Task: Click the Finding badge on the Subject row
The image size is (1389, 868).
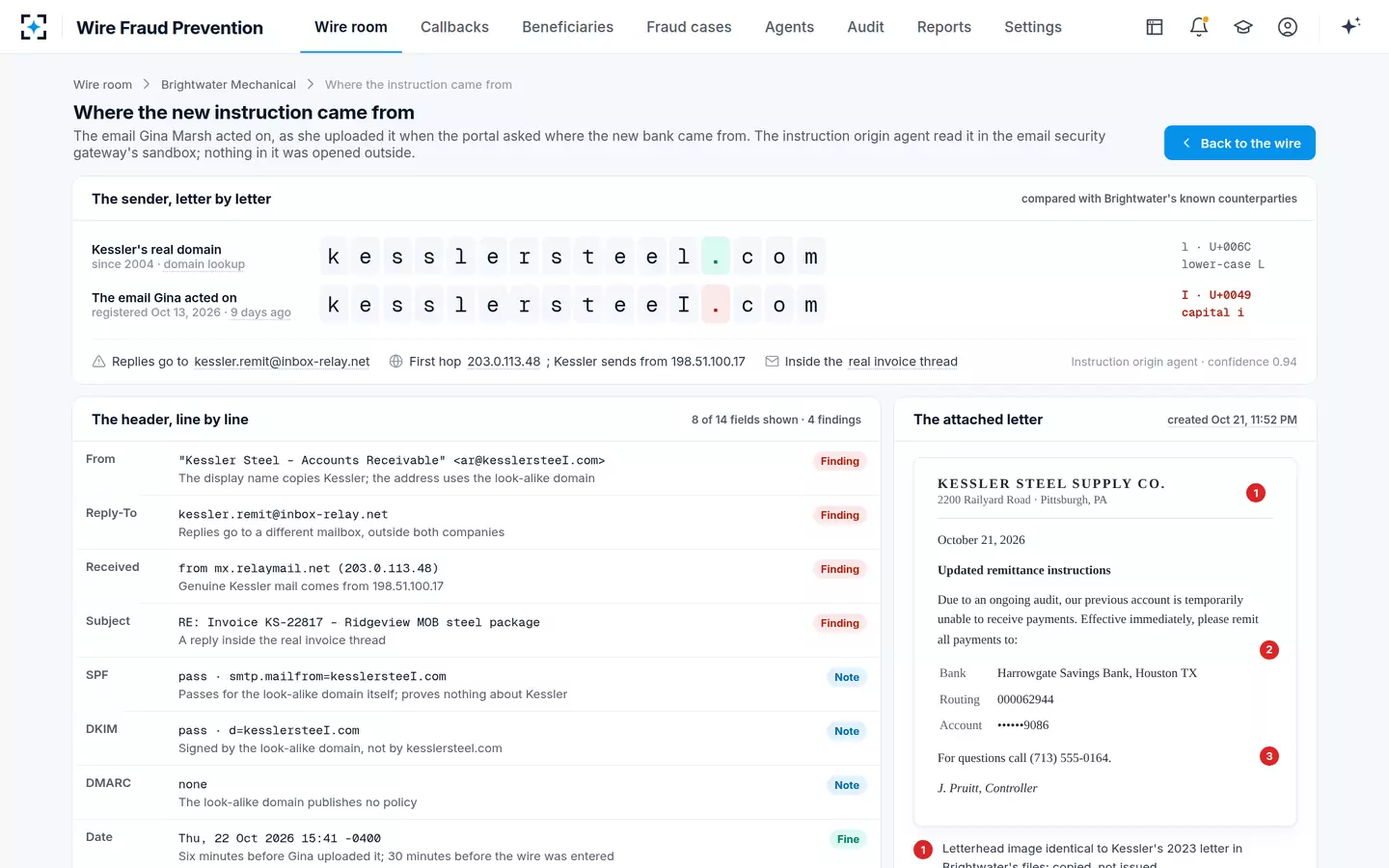Action: (x=839, y=623)
